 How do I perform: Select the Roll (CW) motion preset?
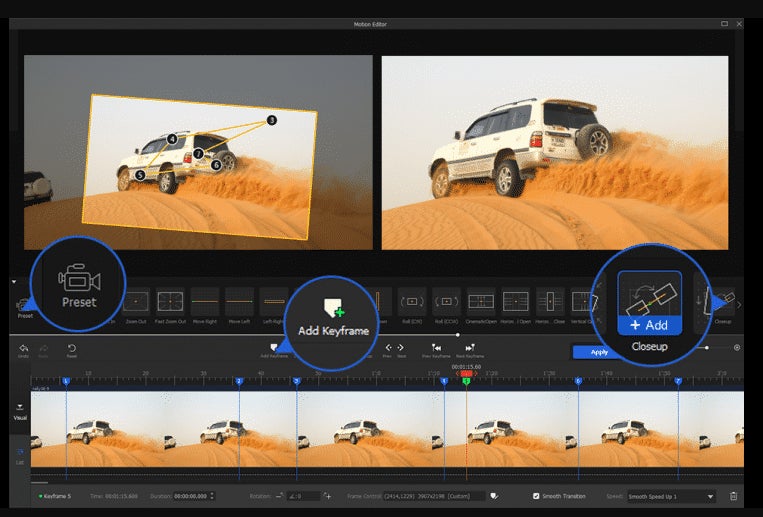[x=412, y=300]
